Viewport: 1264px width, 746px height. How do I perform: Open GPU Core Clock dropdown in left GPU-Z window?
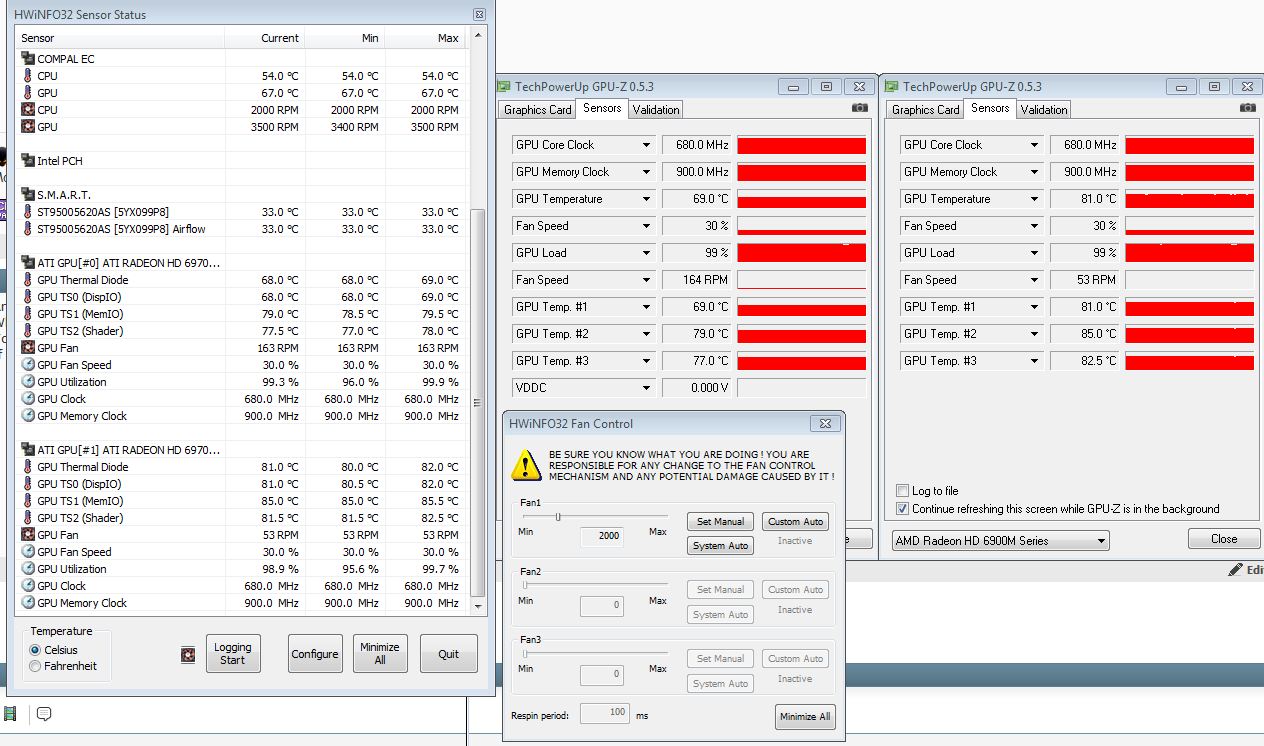point(646,145)
